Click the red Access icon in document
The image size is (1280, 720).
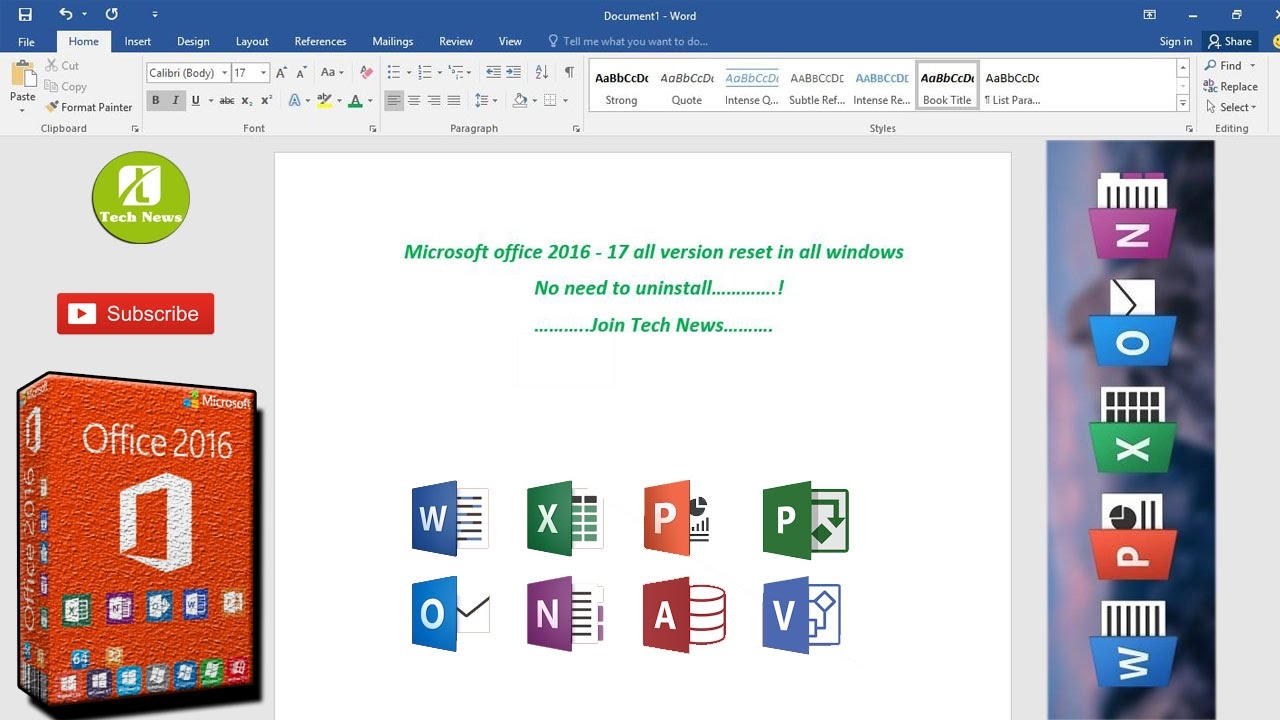point(684,614)
